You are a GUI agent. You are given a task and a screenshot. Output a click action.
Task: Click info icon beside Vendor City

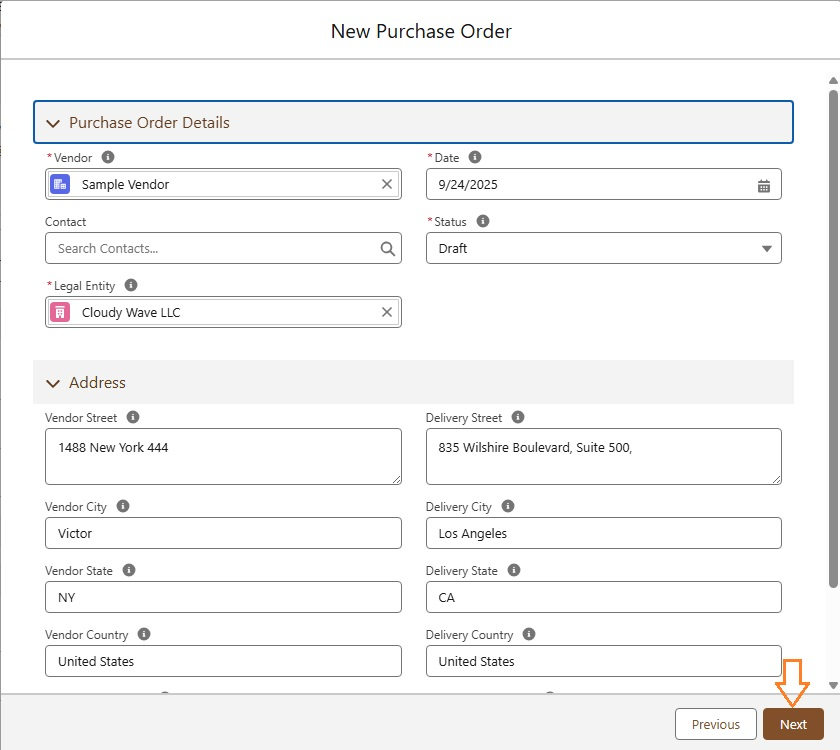pyautogui.click(x=123, y=506)
